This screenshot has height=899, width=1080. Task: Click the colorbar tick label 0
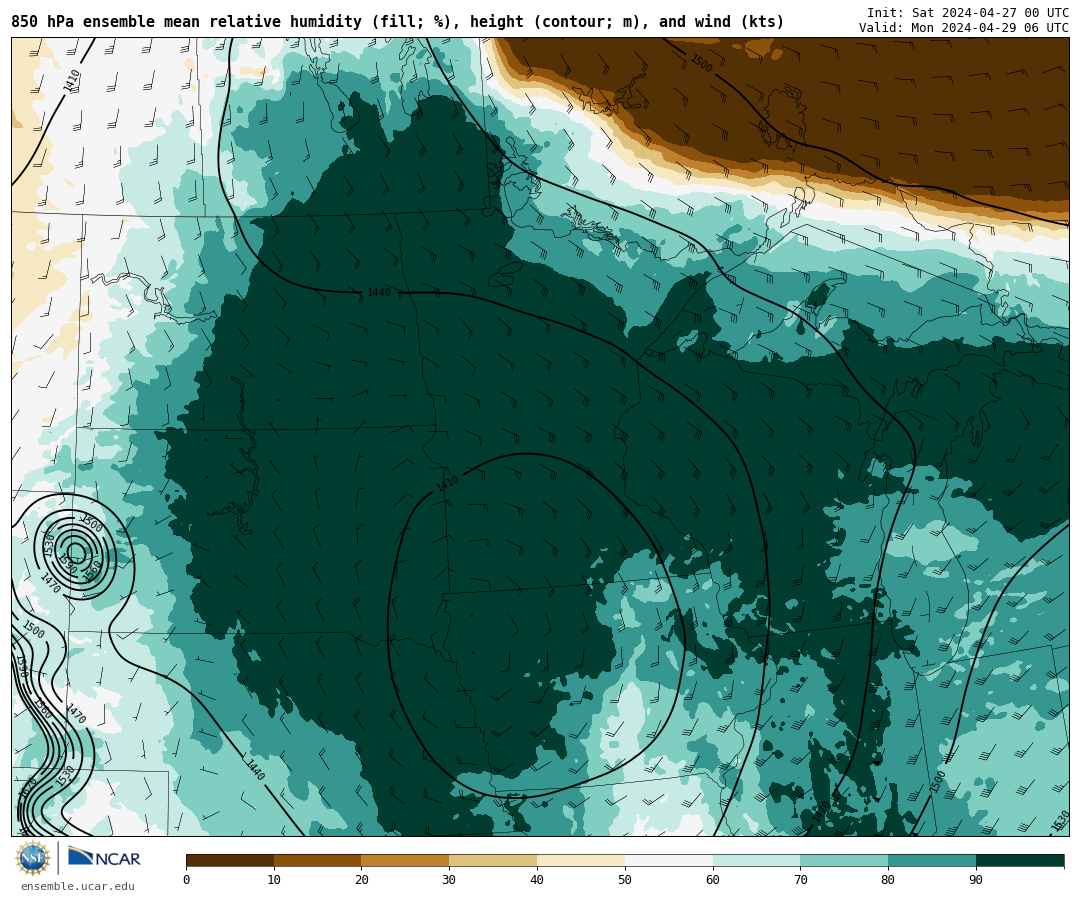pos(187,880)
